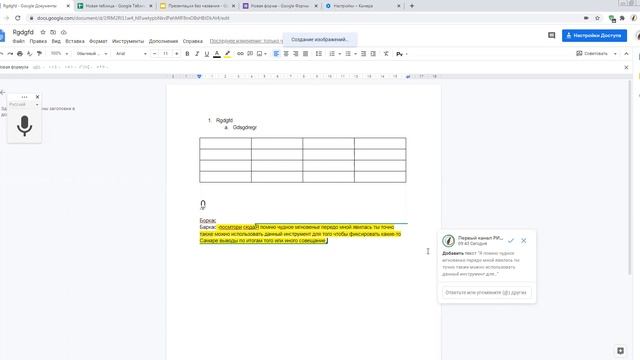This screenshot has height=360, width=640.
Task: Increase the indent
Action: coord(373,54)
